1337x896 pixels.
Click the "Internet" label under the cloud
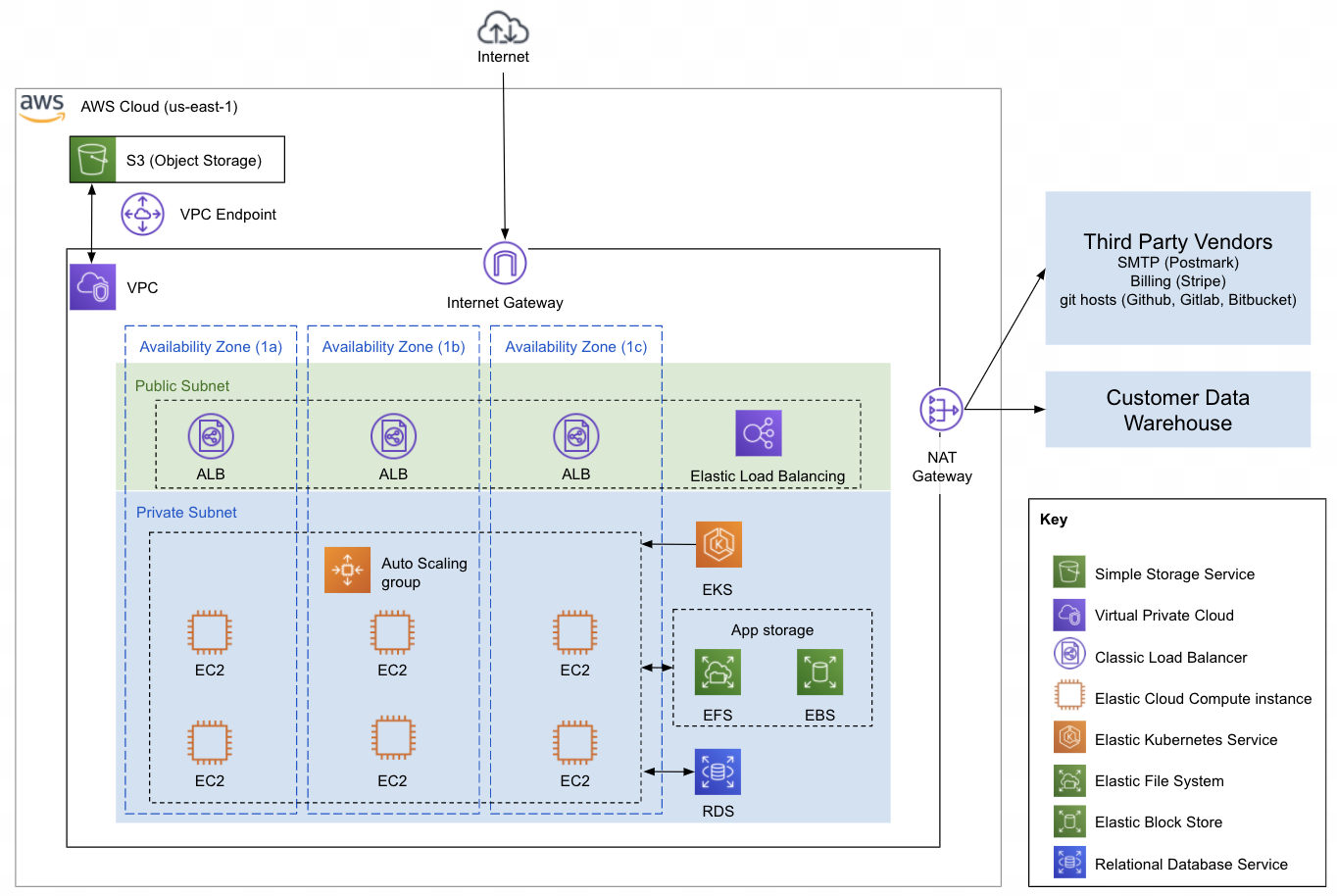[x=503, y=57]
